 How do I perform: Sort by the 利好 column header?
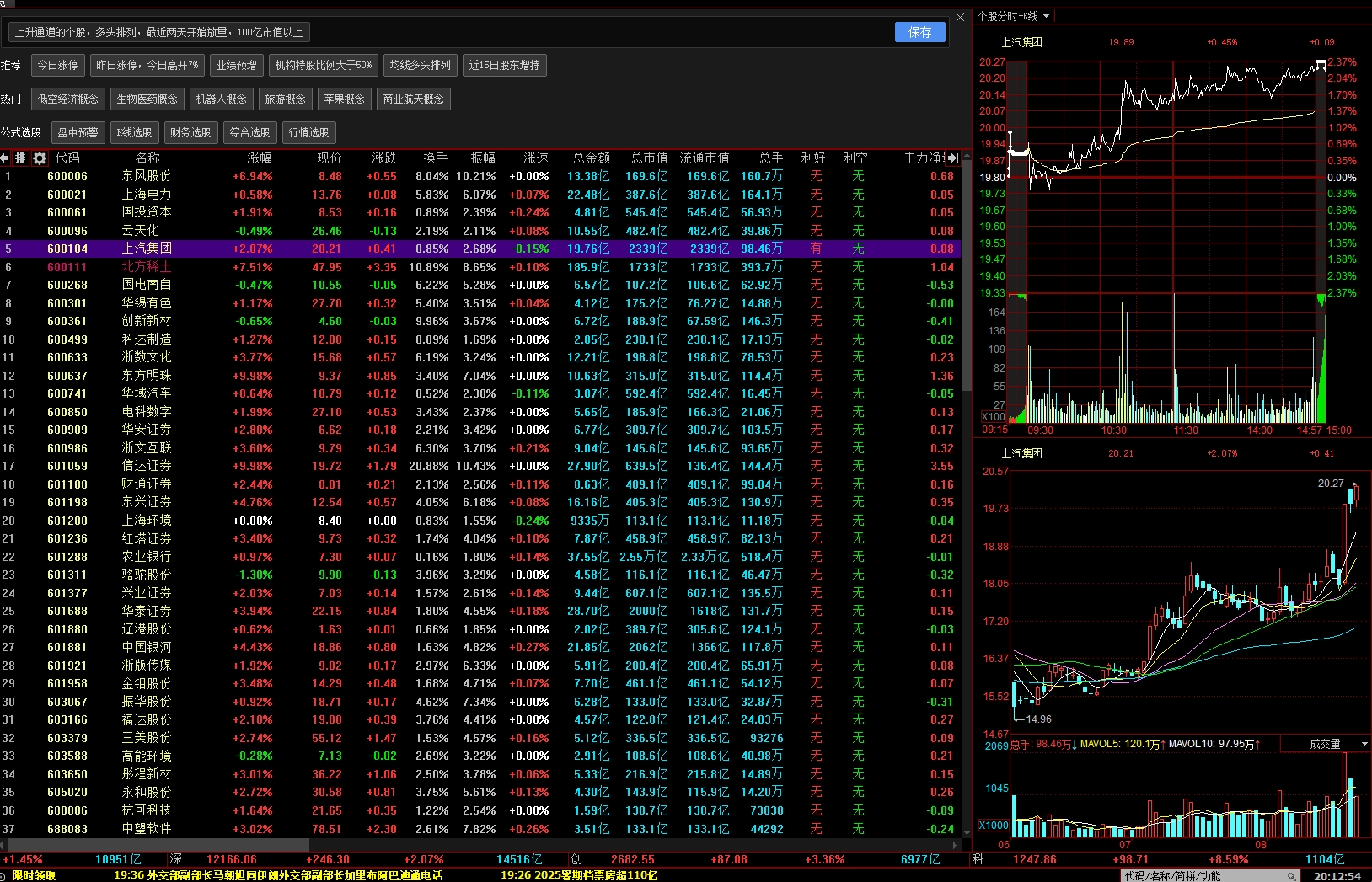tap(813, 158)
